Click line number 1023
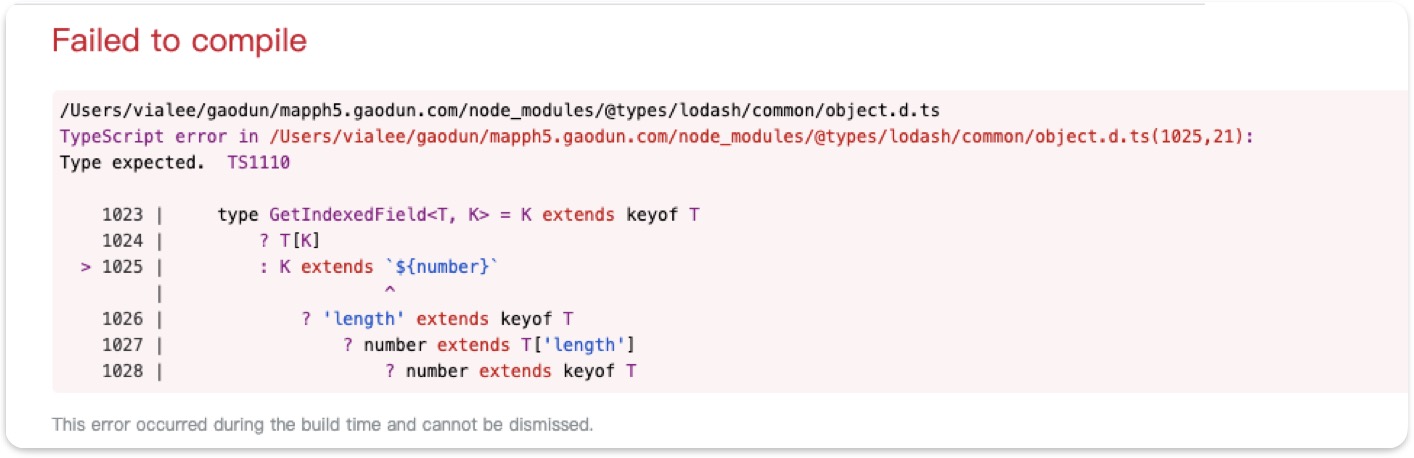The image size is (1414, 458). click(123, 215)
